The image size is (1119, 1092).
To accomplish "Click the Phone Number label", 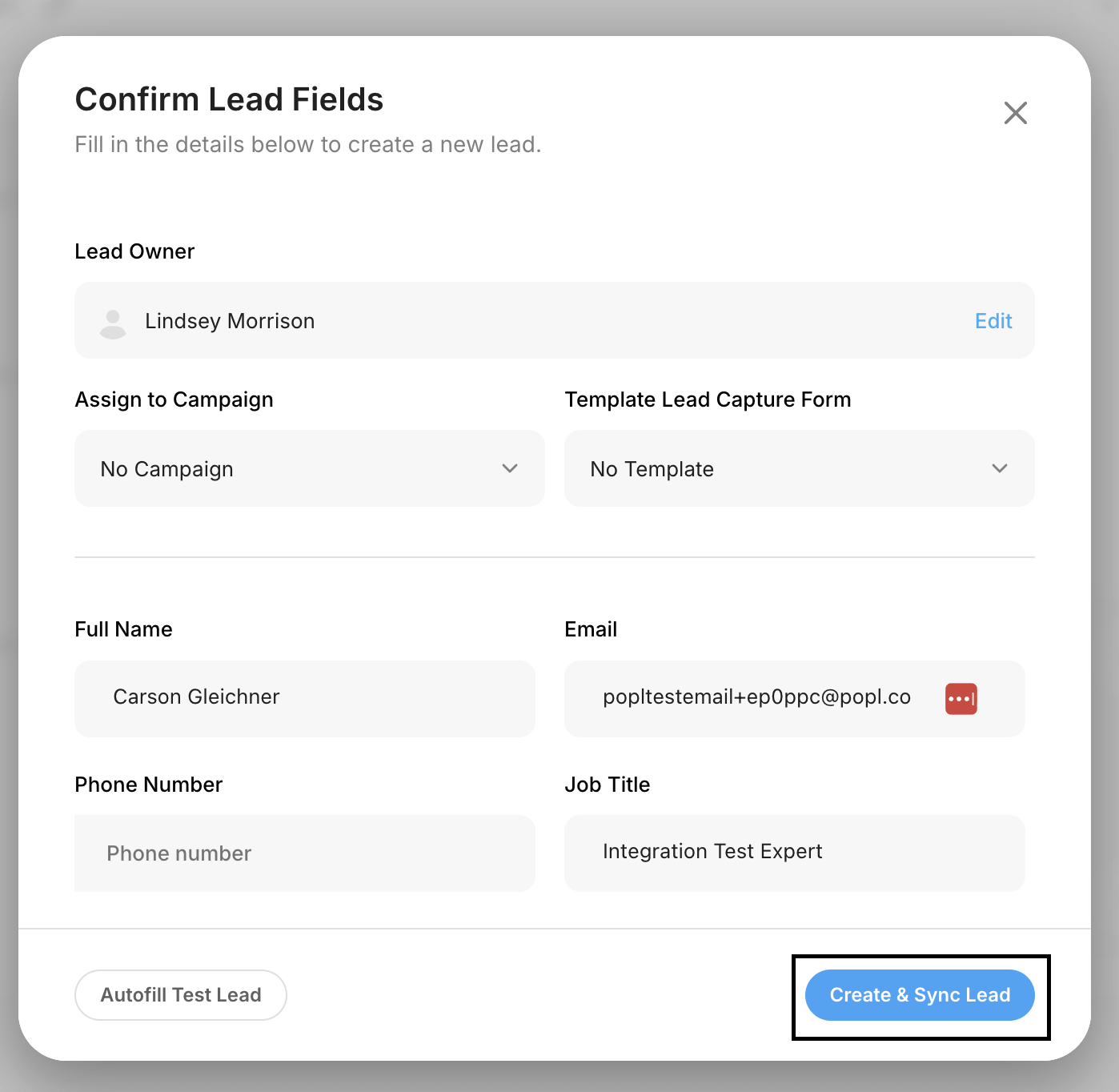I will 149,785.
